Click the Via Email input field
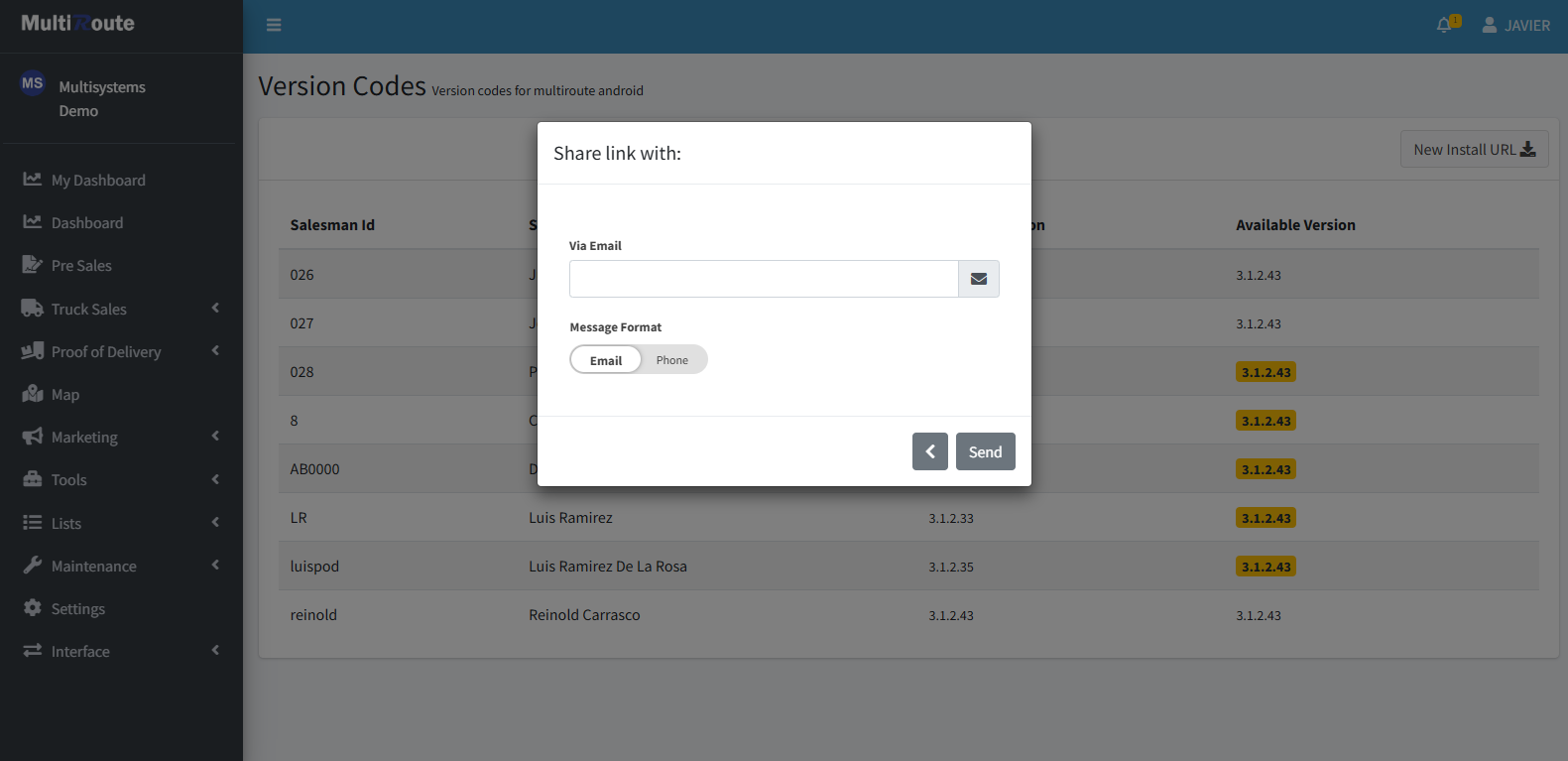Viewport: 1568px width, 761px height. pyautogui.click(x=764, y=279)
